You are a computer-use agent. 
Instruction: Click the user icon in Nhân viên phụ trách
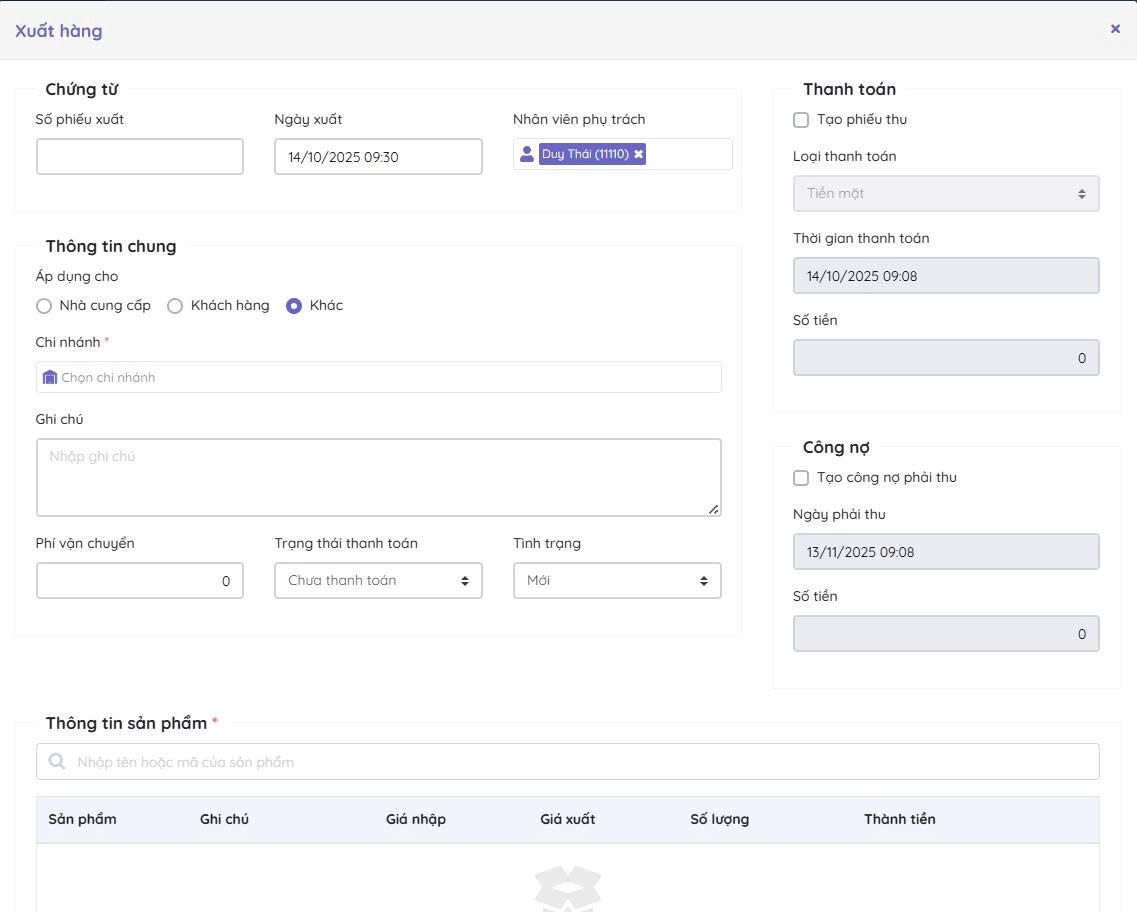pos(527,154)
